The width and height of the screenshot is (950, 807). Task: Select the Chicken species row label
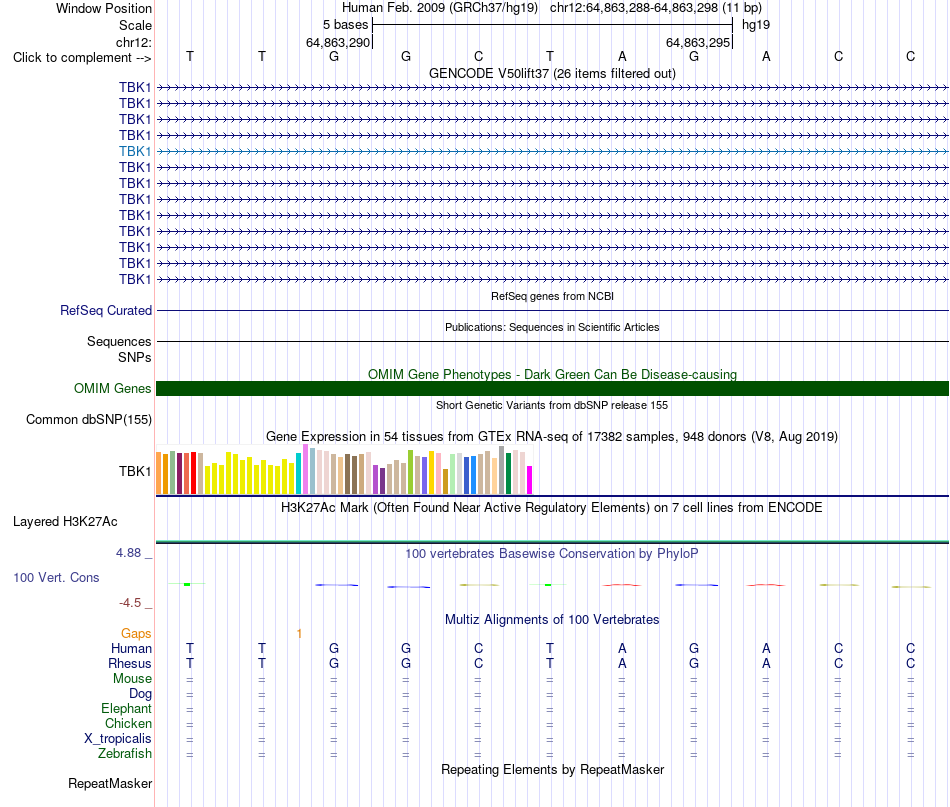[x=128, y=723]
